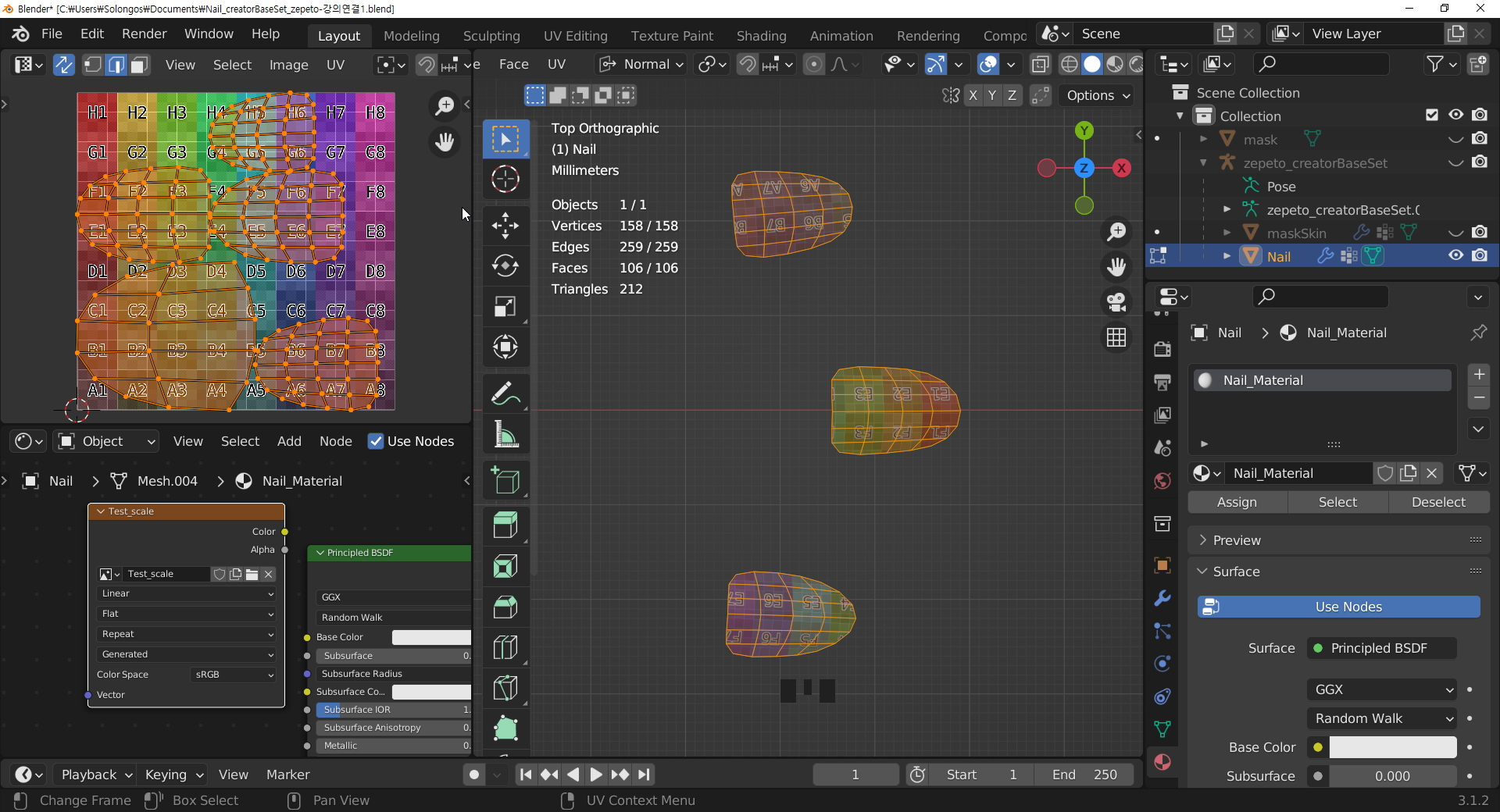This screenshot has width=1500, height=812.
Task: Select the Add Cube tool
Action: tap(505, 480)
